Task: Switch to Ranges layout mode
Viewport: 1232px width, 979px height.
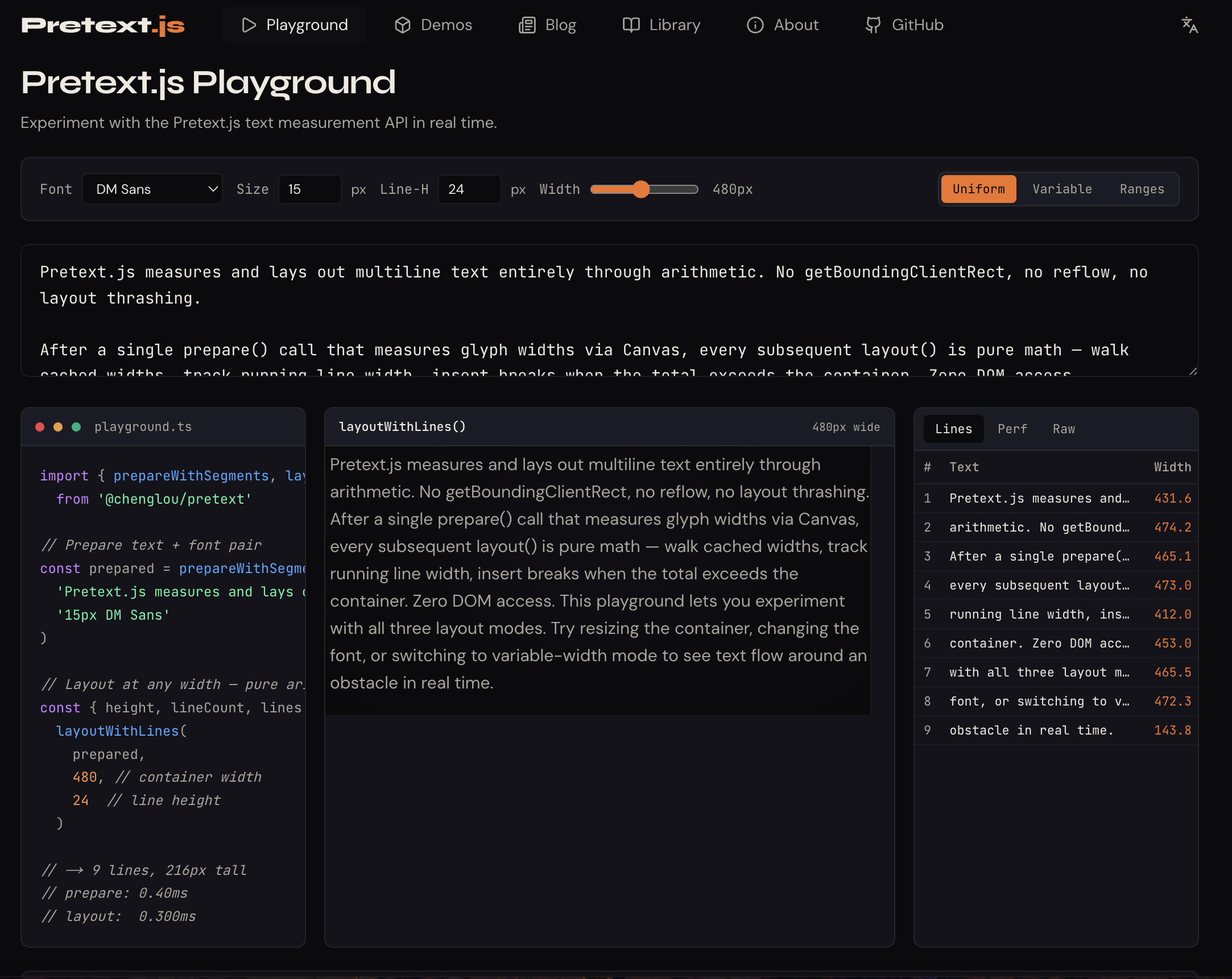Action: click(x=1142, y=189)
